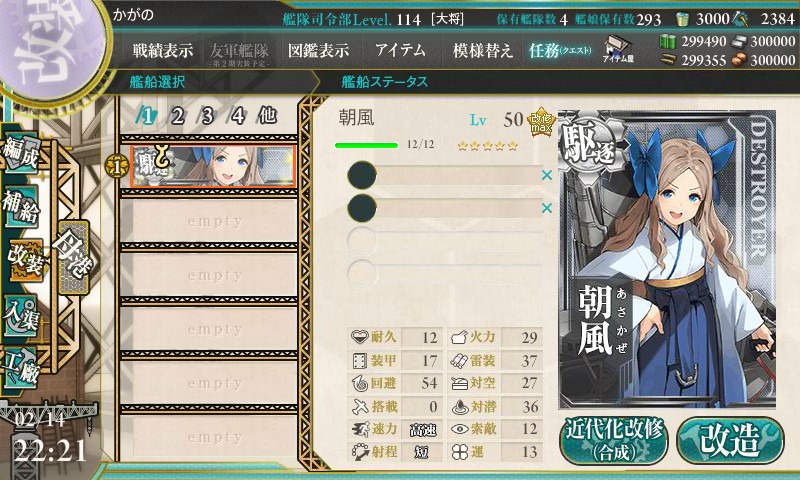Select the 改装 remodel icon

tap(24, 260)
